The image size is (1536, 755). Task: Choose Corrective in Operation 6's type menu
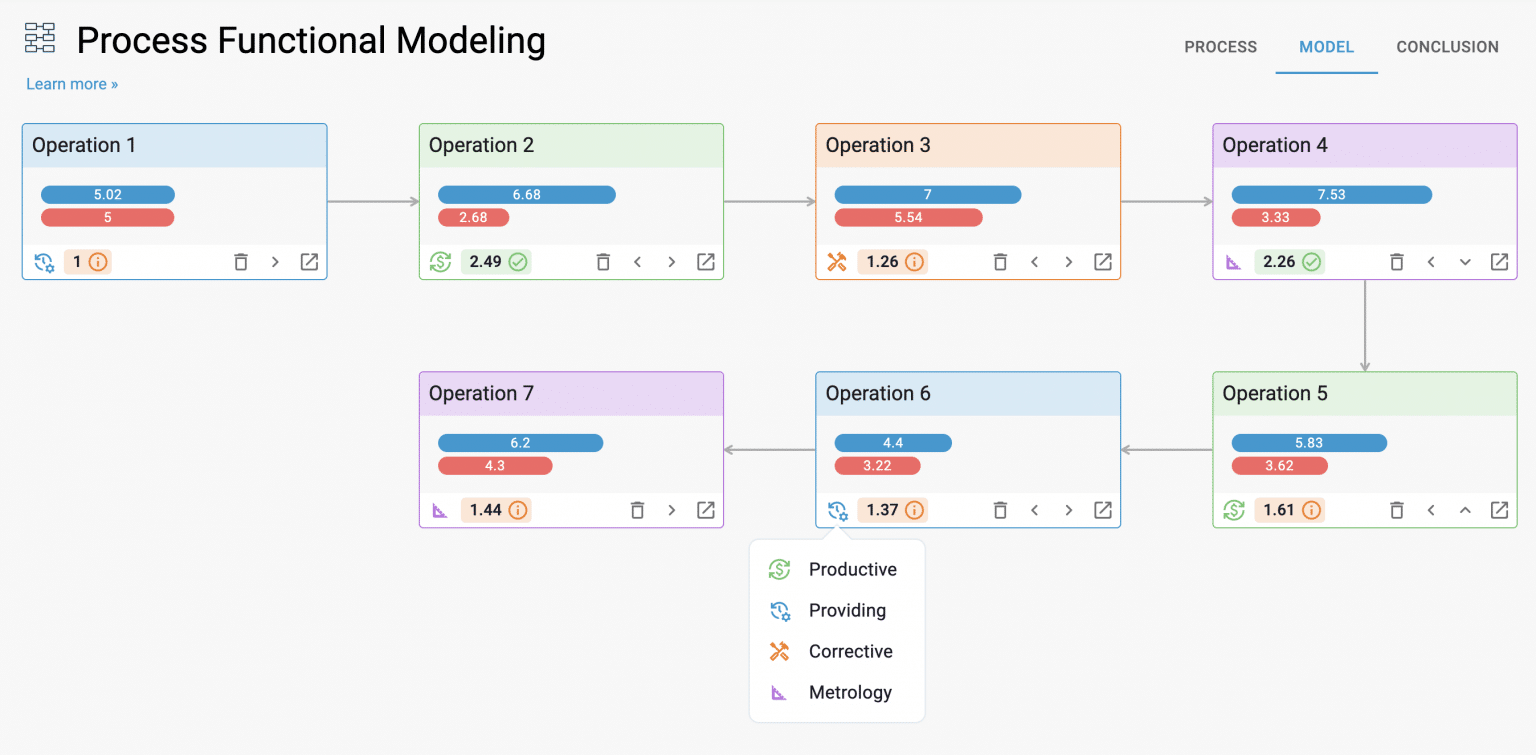coord(849,651)
